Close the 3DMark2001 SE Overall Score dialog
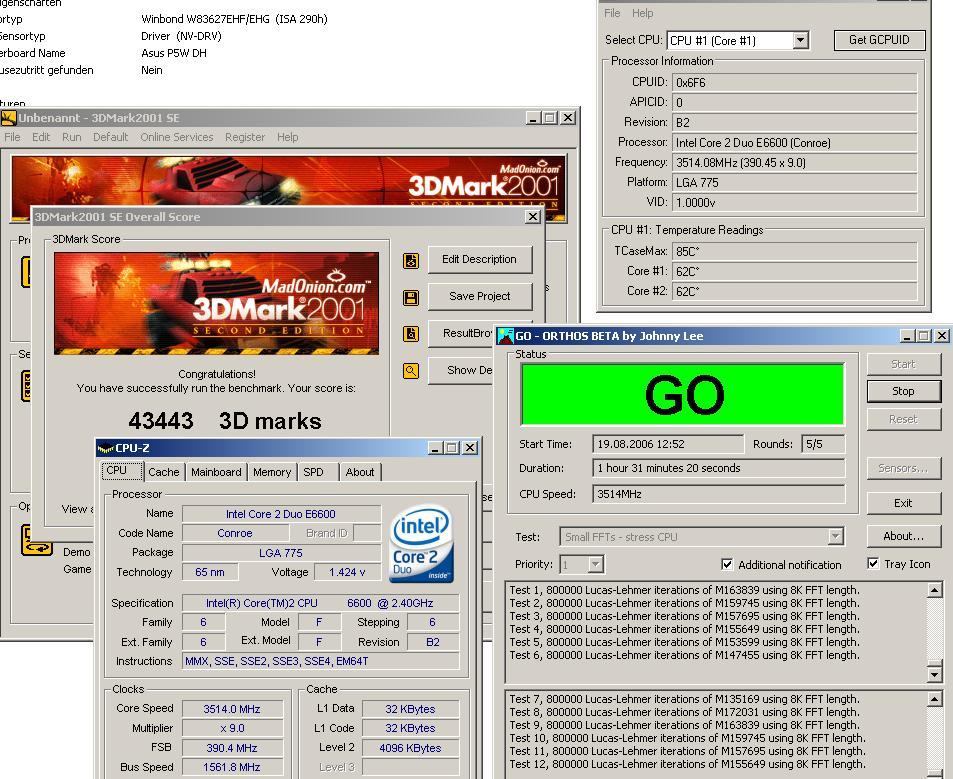Image resolution: width=953 pixels, height=779 pixels. pos(532,217)
